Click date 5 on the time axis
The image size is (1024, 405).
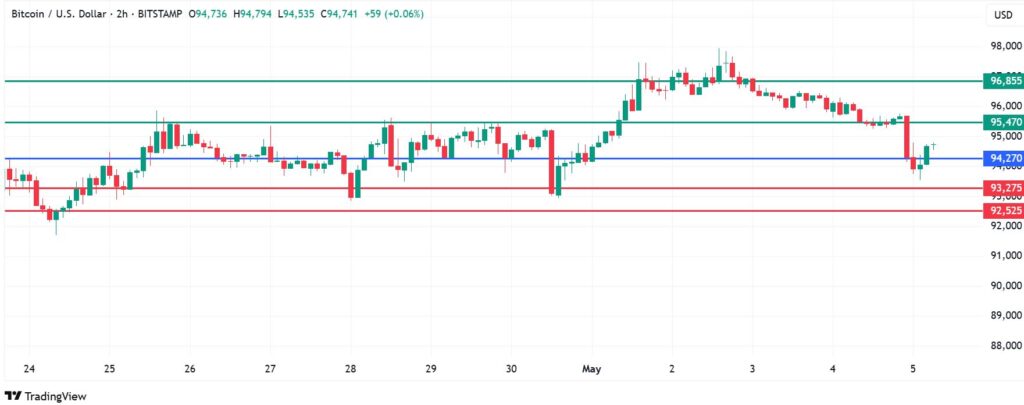coord(914,368)
